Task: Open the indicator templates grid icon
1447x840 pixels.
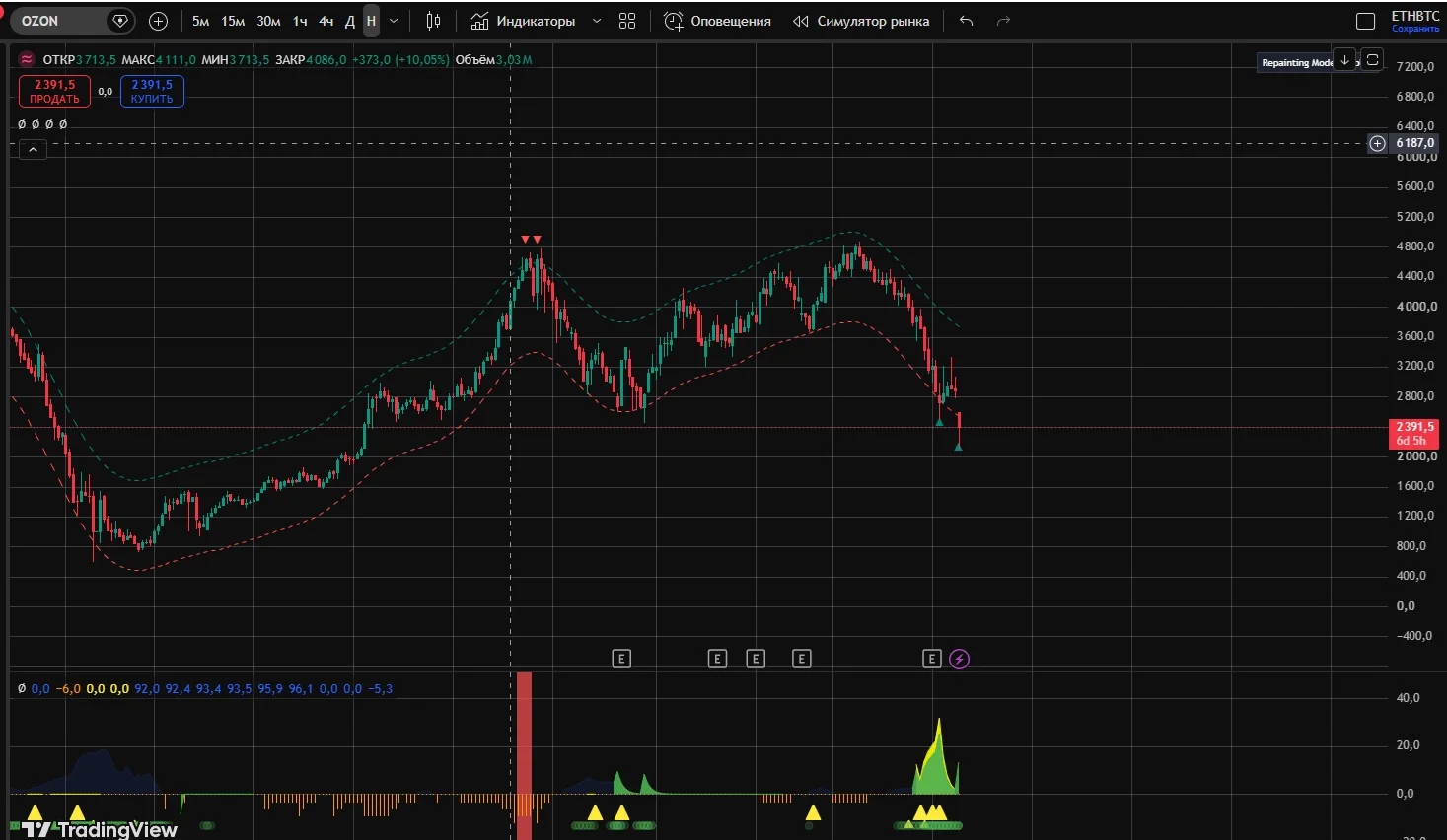Action: coord(627,21)
